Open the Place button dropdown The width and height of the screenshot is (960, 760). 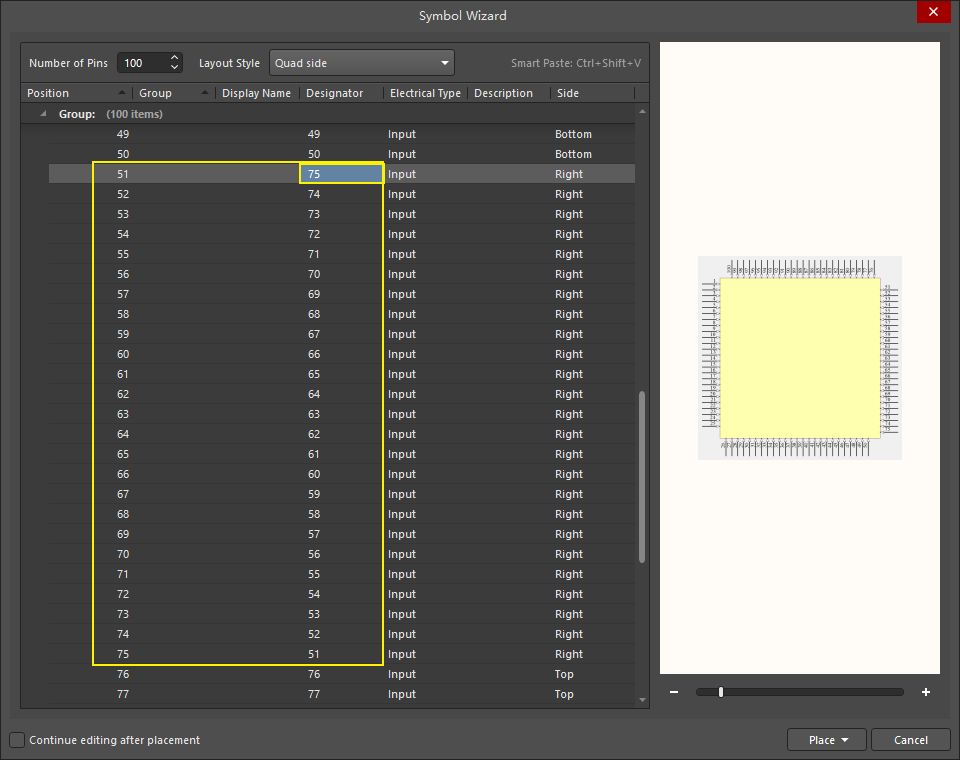pos(846,740)
